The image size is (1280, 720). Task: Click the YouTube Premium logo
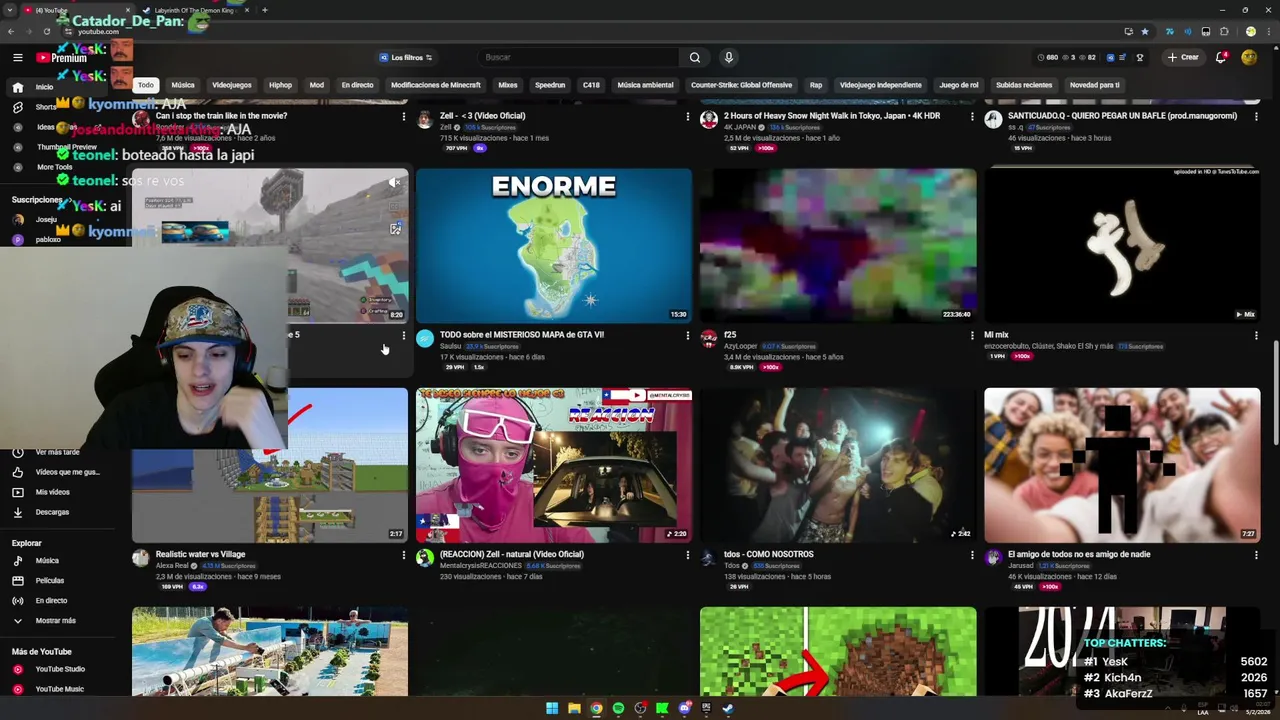(x=62, y=58)
